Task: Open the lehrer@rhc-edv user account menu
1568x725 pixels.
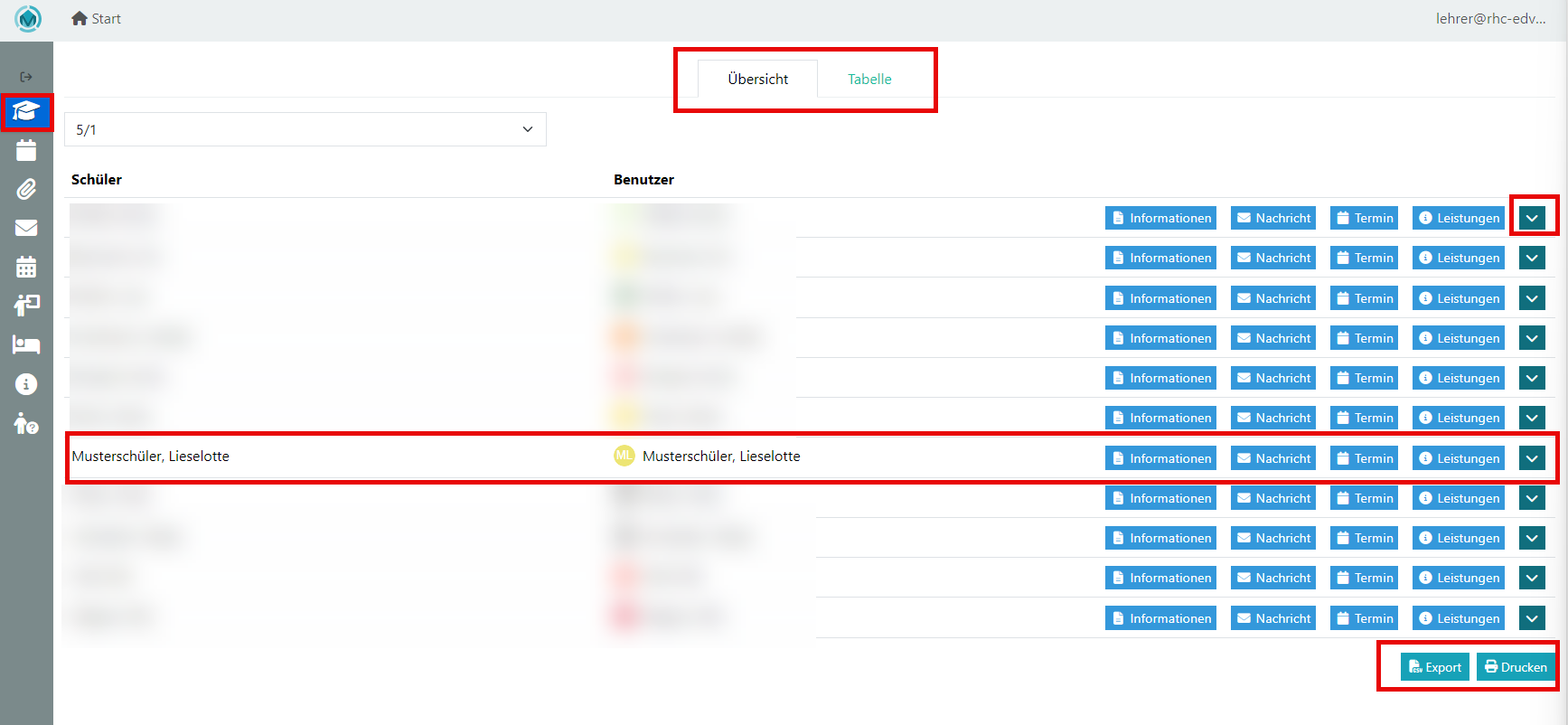Action: tap(1490, 18)
